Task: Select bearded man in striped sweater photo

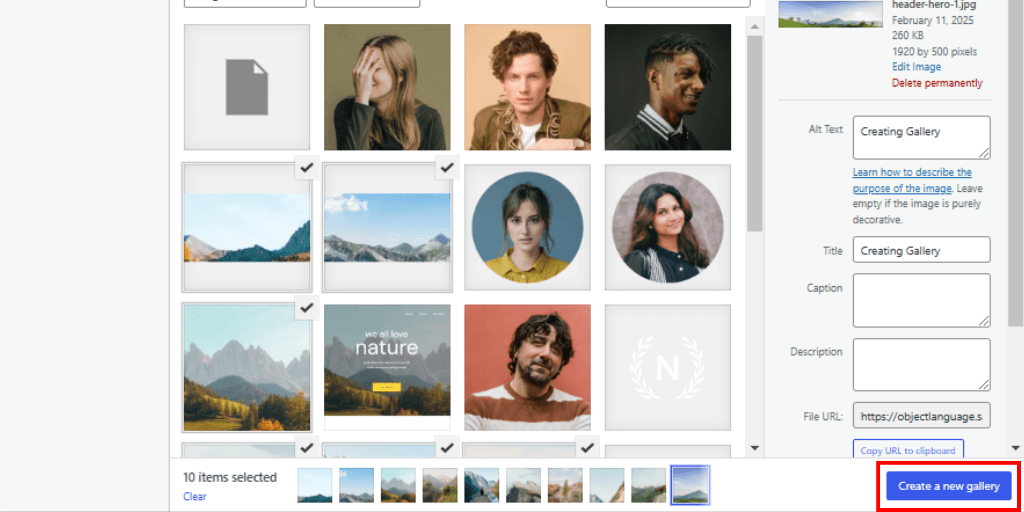Action: click(x=528, y=368)
